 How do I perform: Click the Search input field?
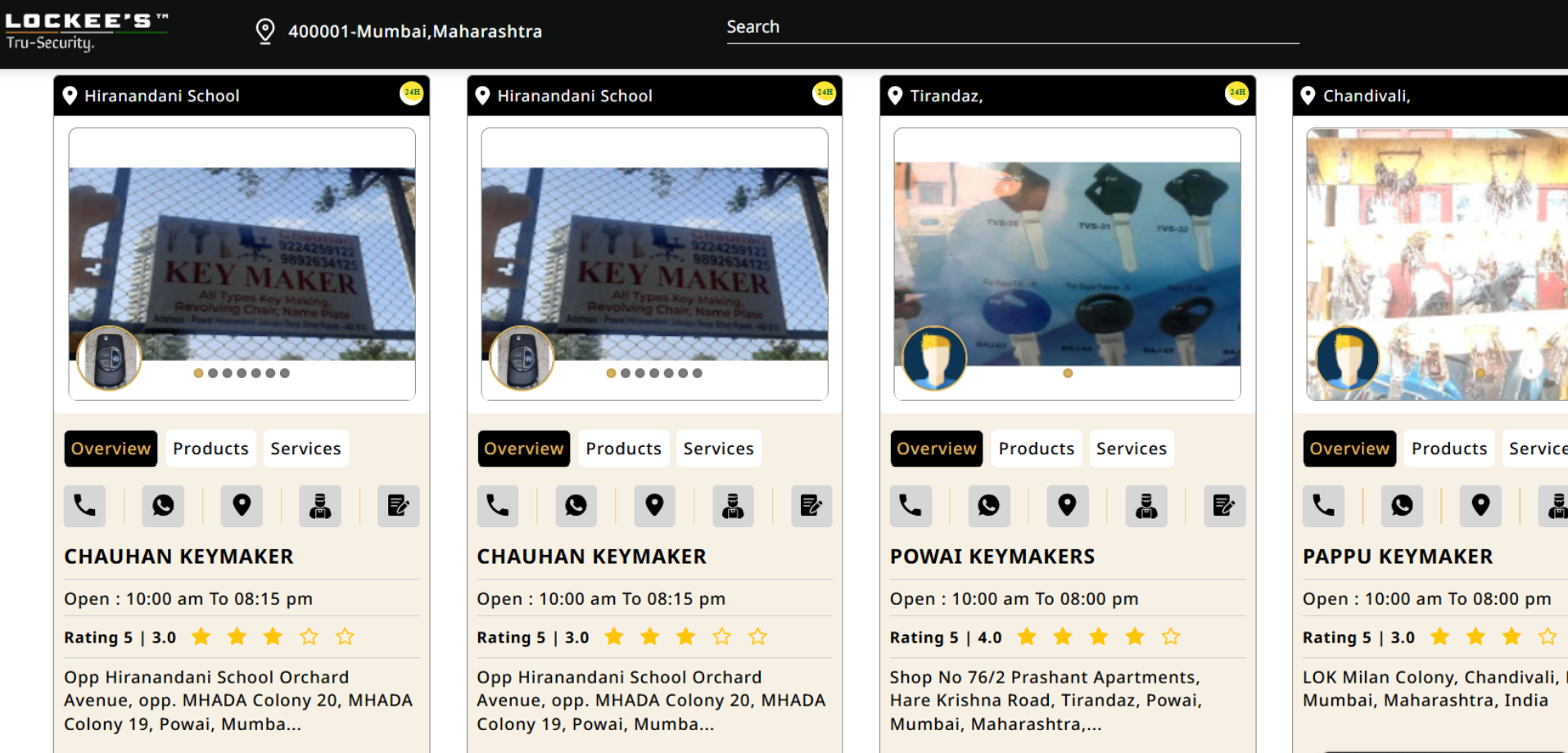pyautogui.click(x=1012, y=28)
